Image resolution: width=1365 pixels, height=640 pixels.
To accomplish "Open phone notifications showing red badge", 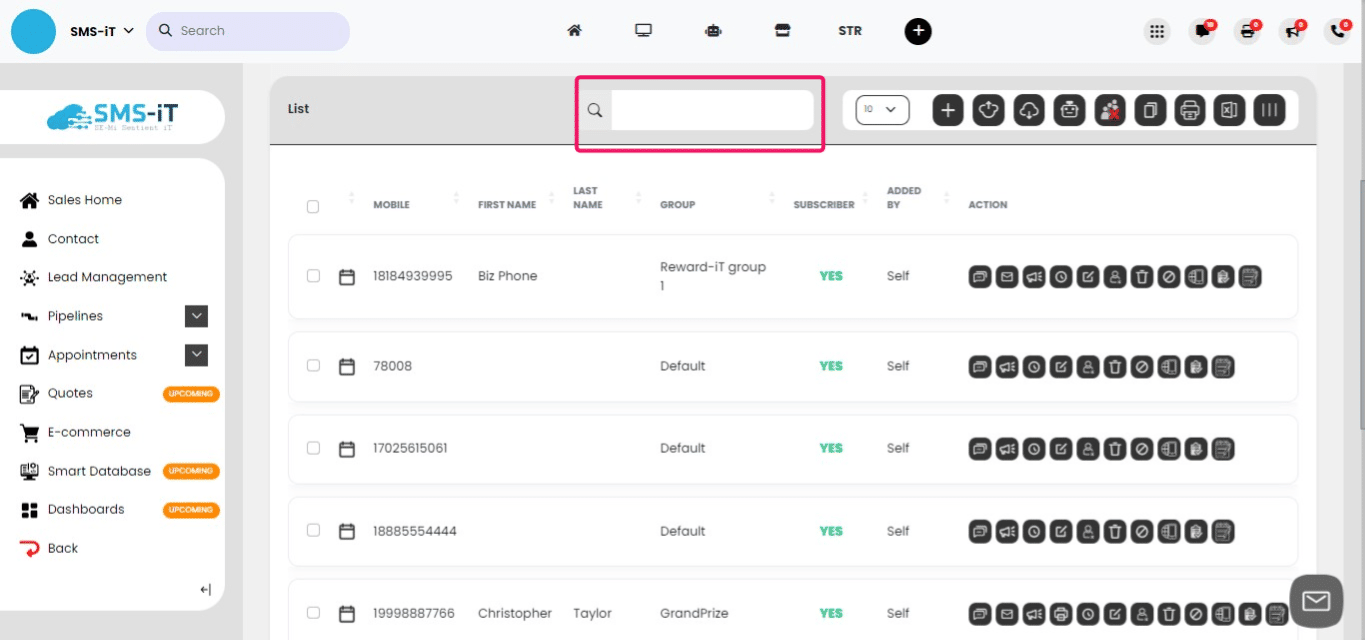I will pos(1337,31).
